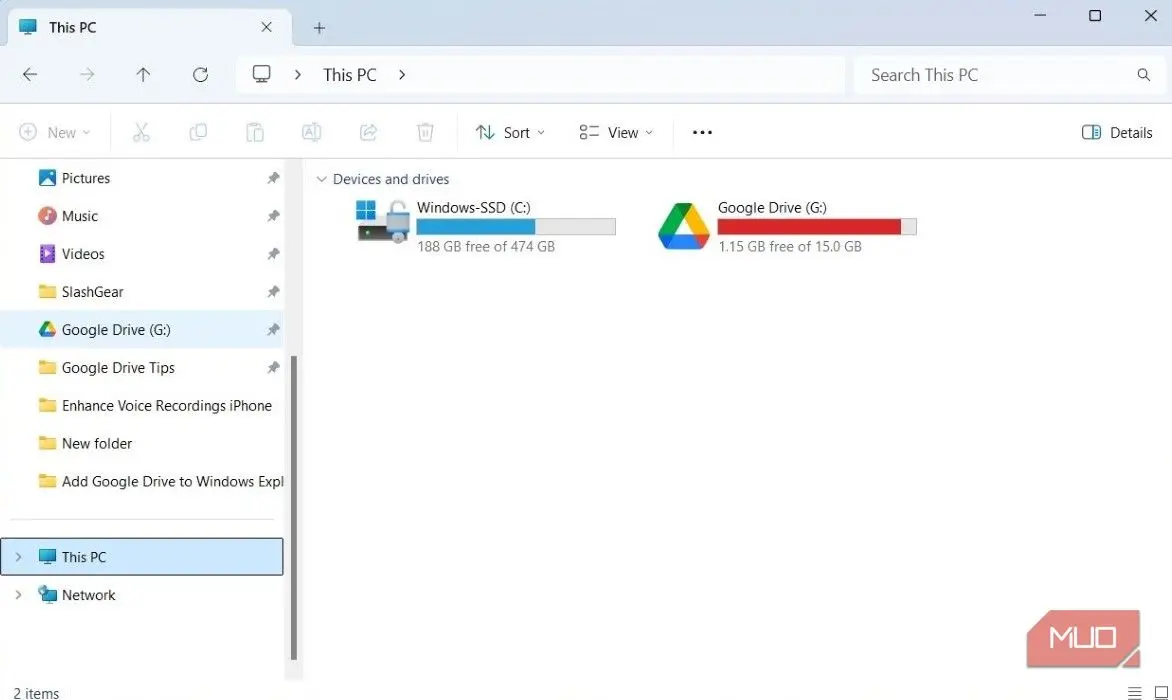Add a new tab
The height and width of the screenshot is (700, 1172).
pyautogui.click(x=319, y=28)
